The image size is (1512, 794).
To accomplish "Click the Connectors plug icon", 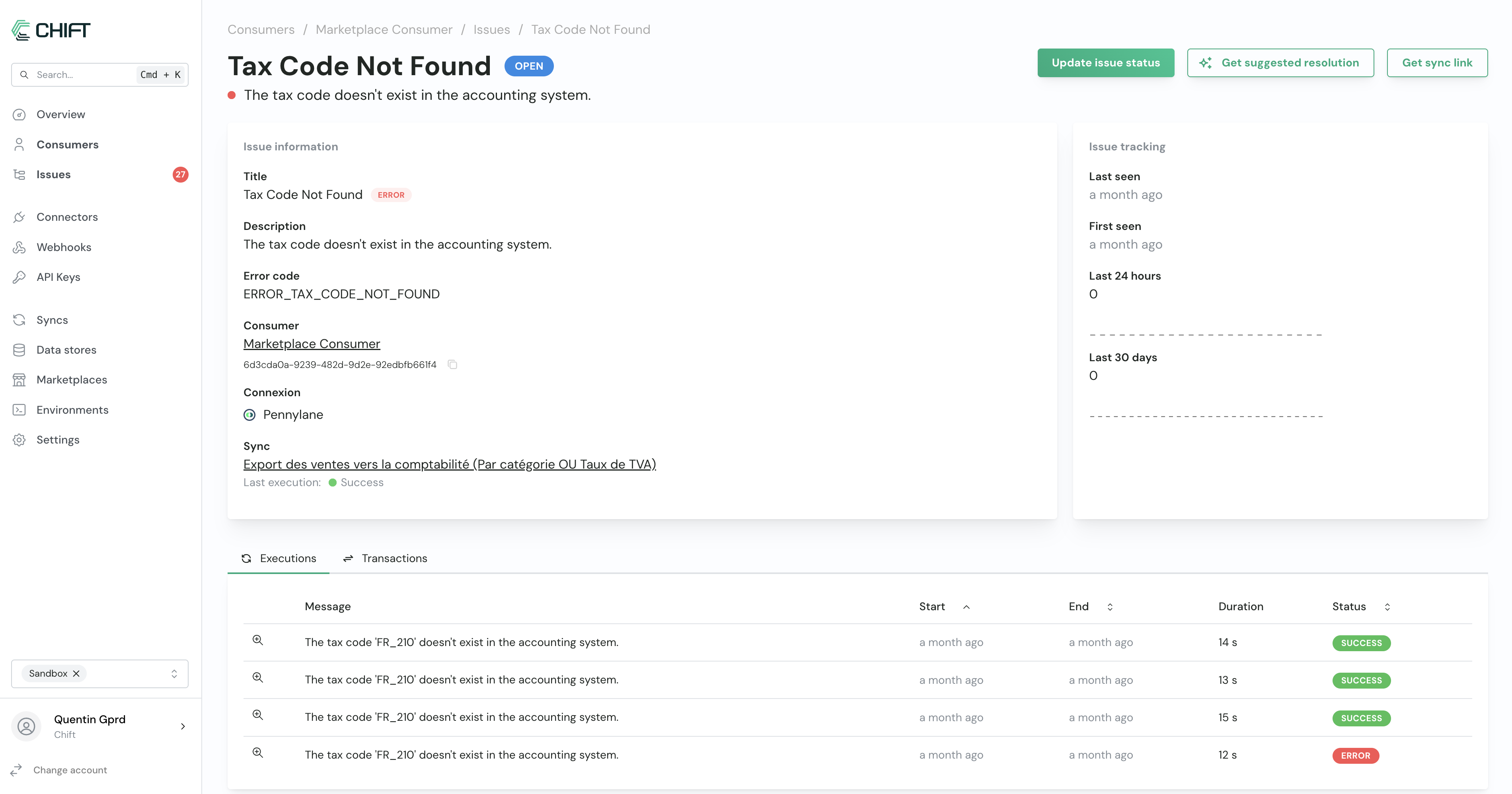I will 19,217.
